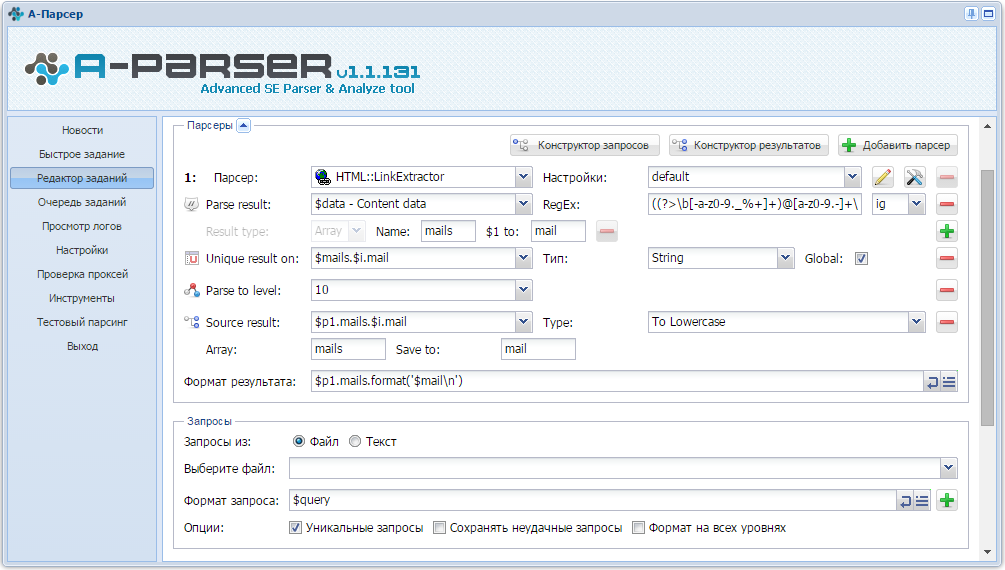Click the Parse result row icon
Viewport: 1005px width, 570px height.
pos(191,204)
